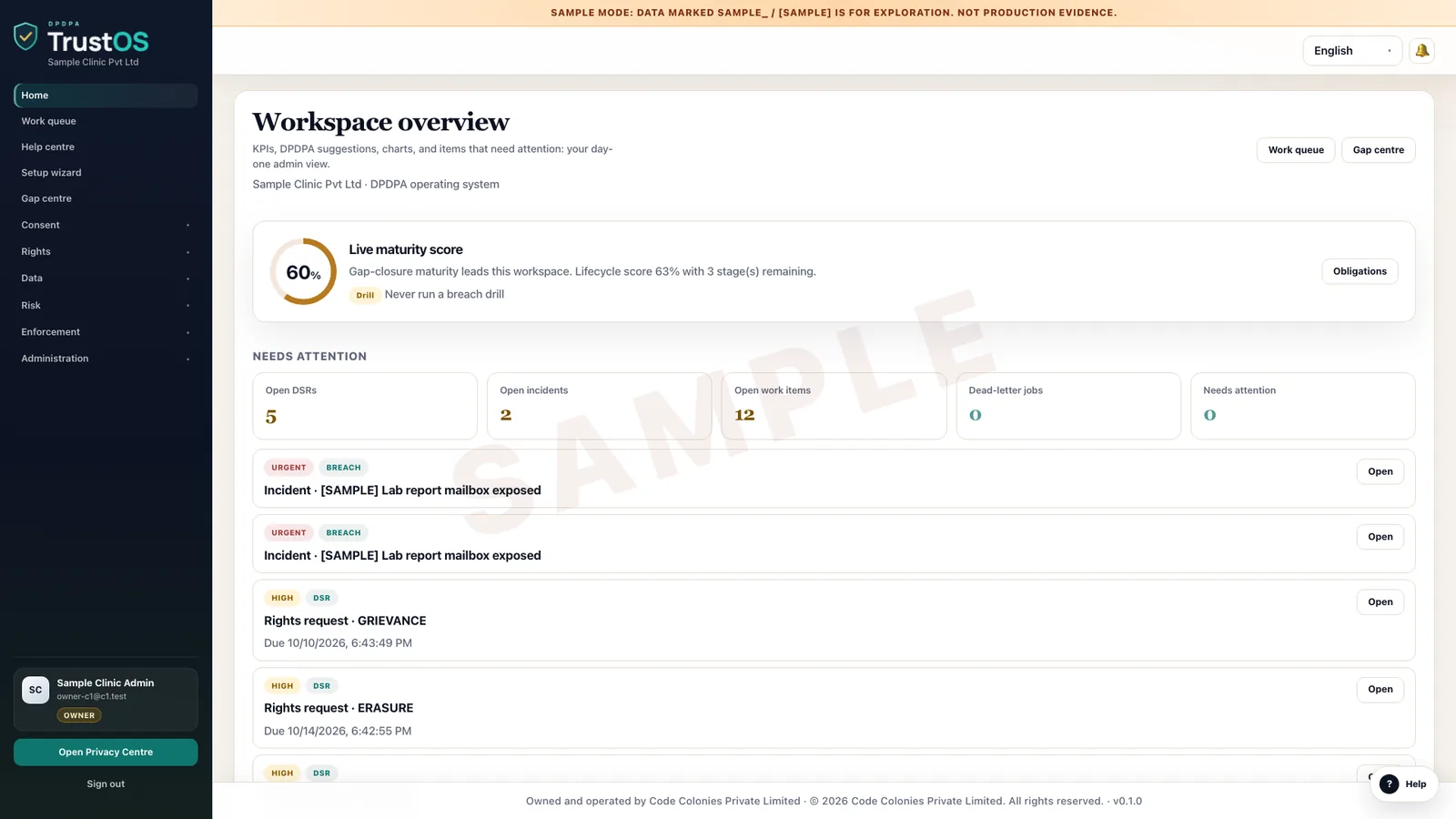
Task: Click the OWNER role badge
Action: (79, 715)
